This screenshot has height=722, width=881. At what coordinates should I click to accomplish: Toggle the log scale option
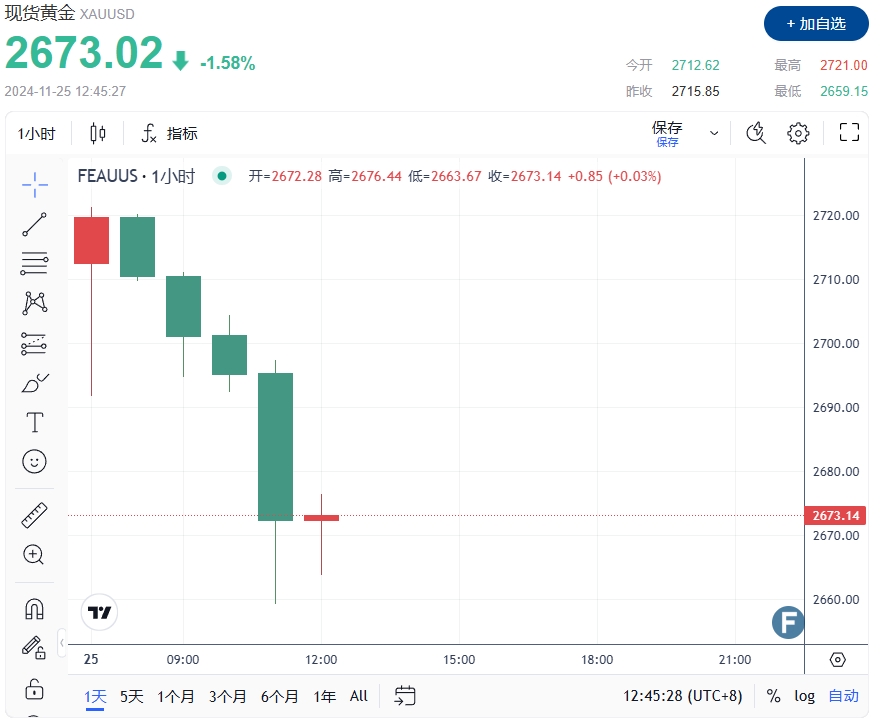(805, 696)
